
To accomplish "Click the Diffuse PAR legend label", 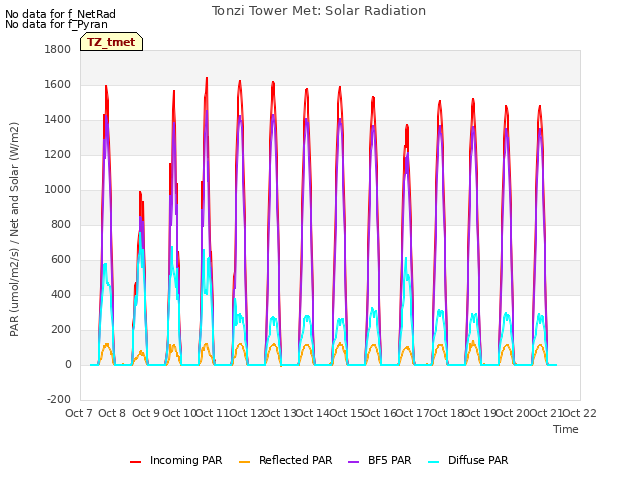I will [478, 460].
